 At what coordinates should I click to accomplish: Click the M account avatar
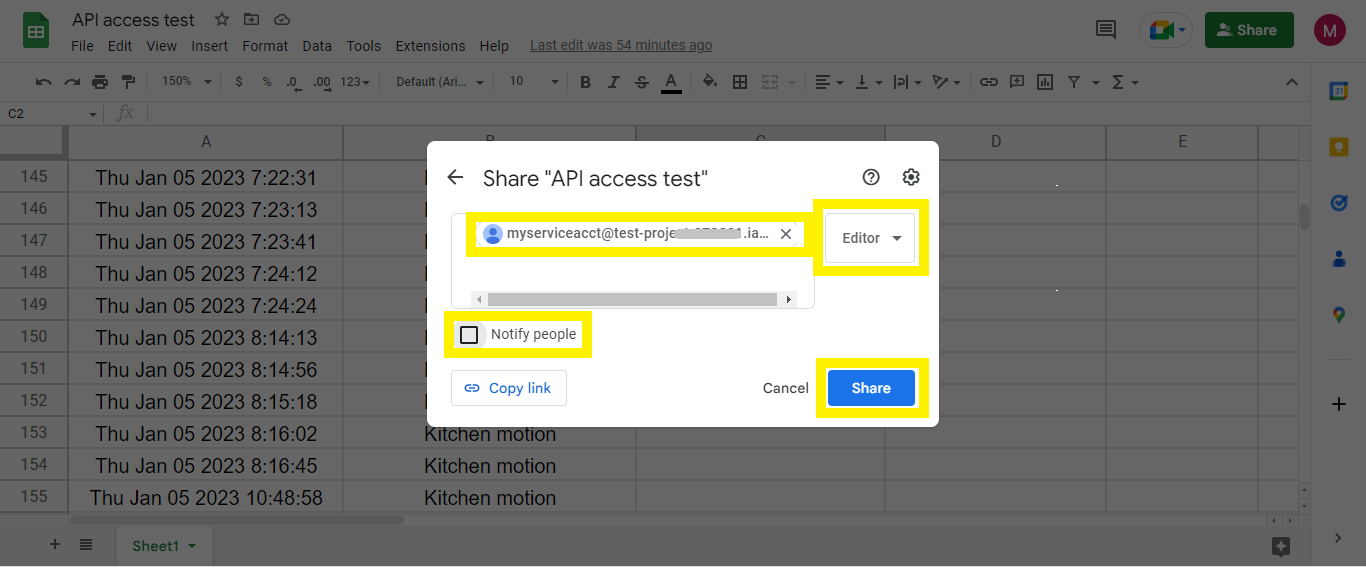pos(1330,30)
